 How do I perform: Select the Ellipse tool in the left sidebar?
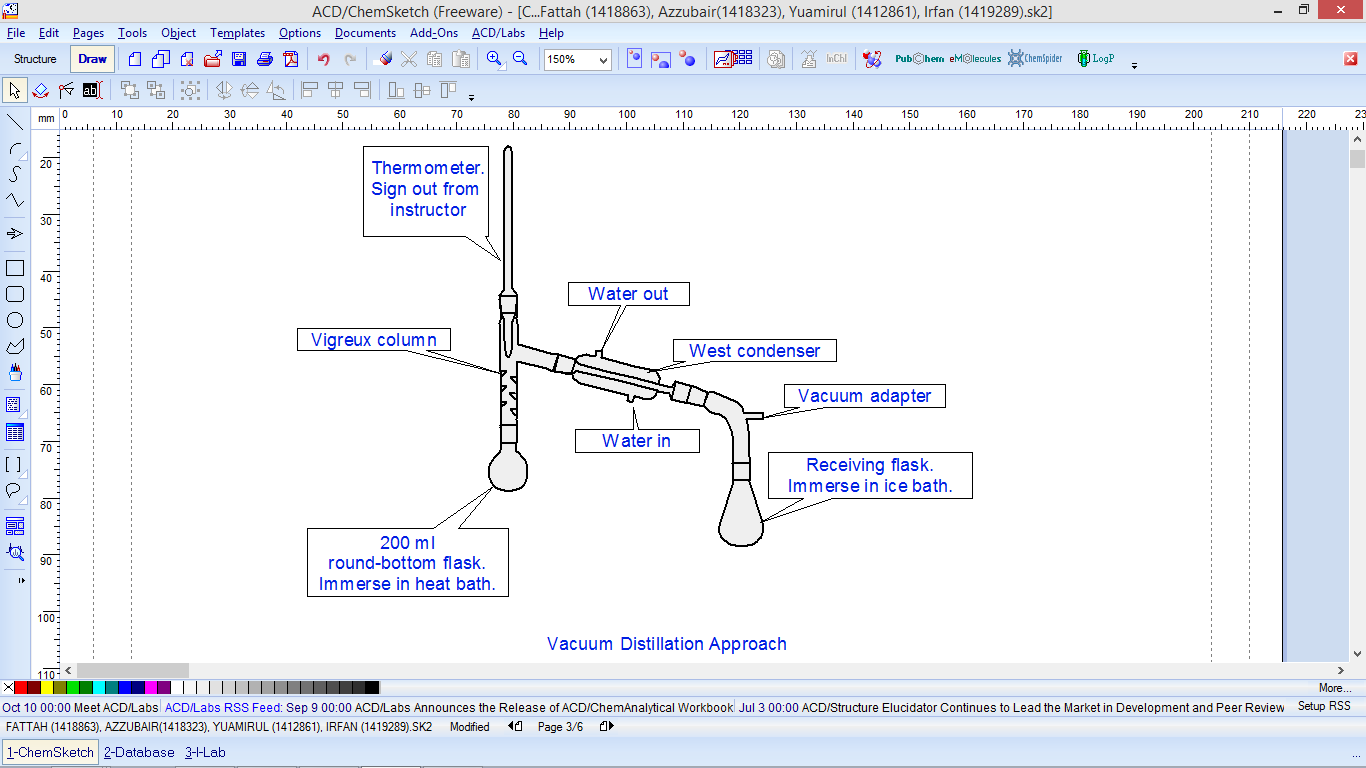click(x=14, y=318)
